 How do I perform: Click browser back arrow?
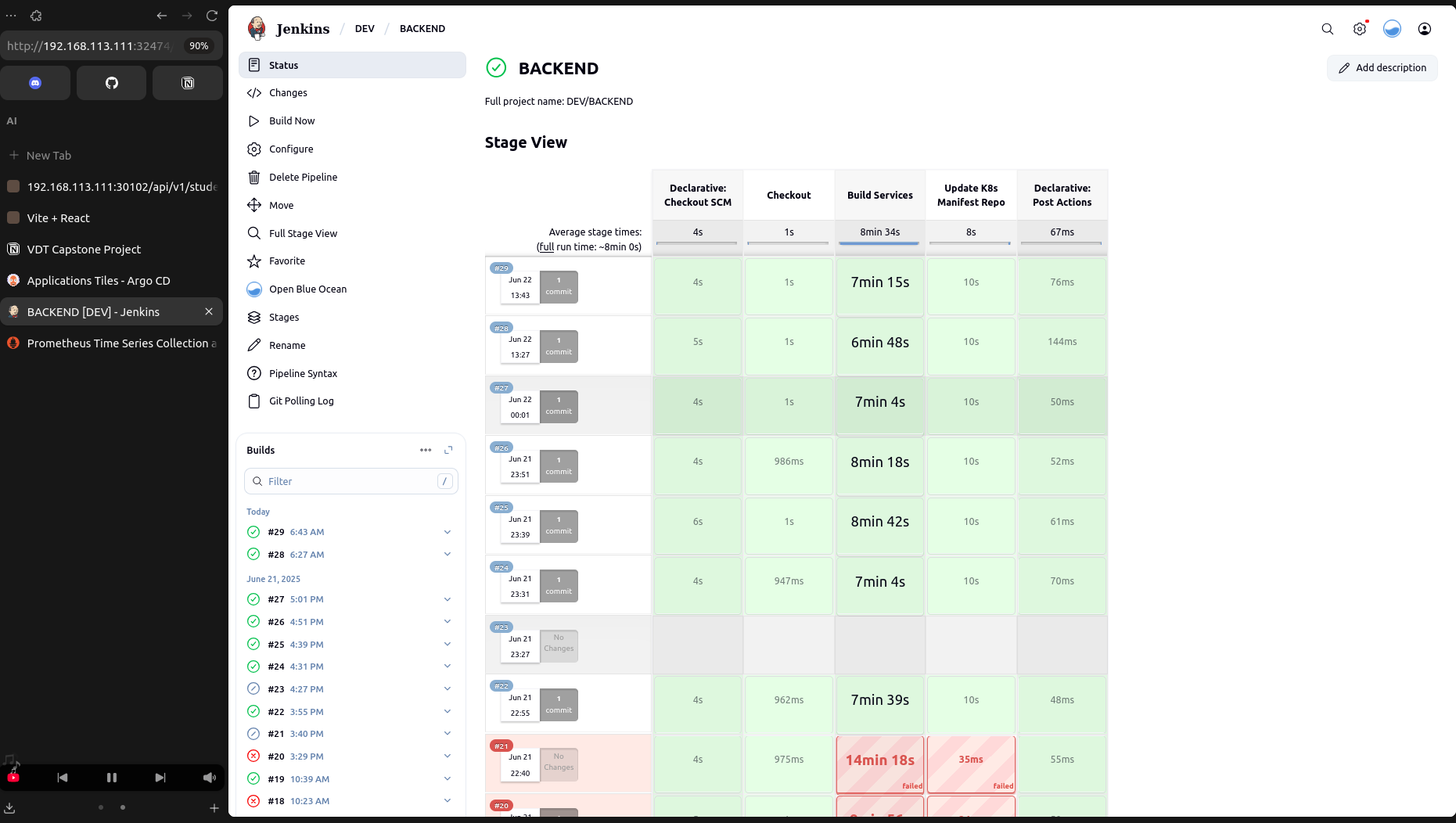pyautogui.click(x=162, y=16)
